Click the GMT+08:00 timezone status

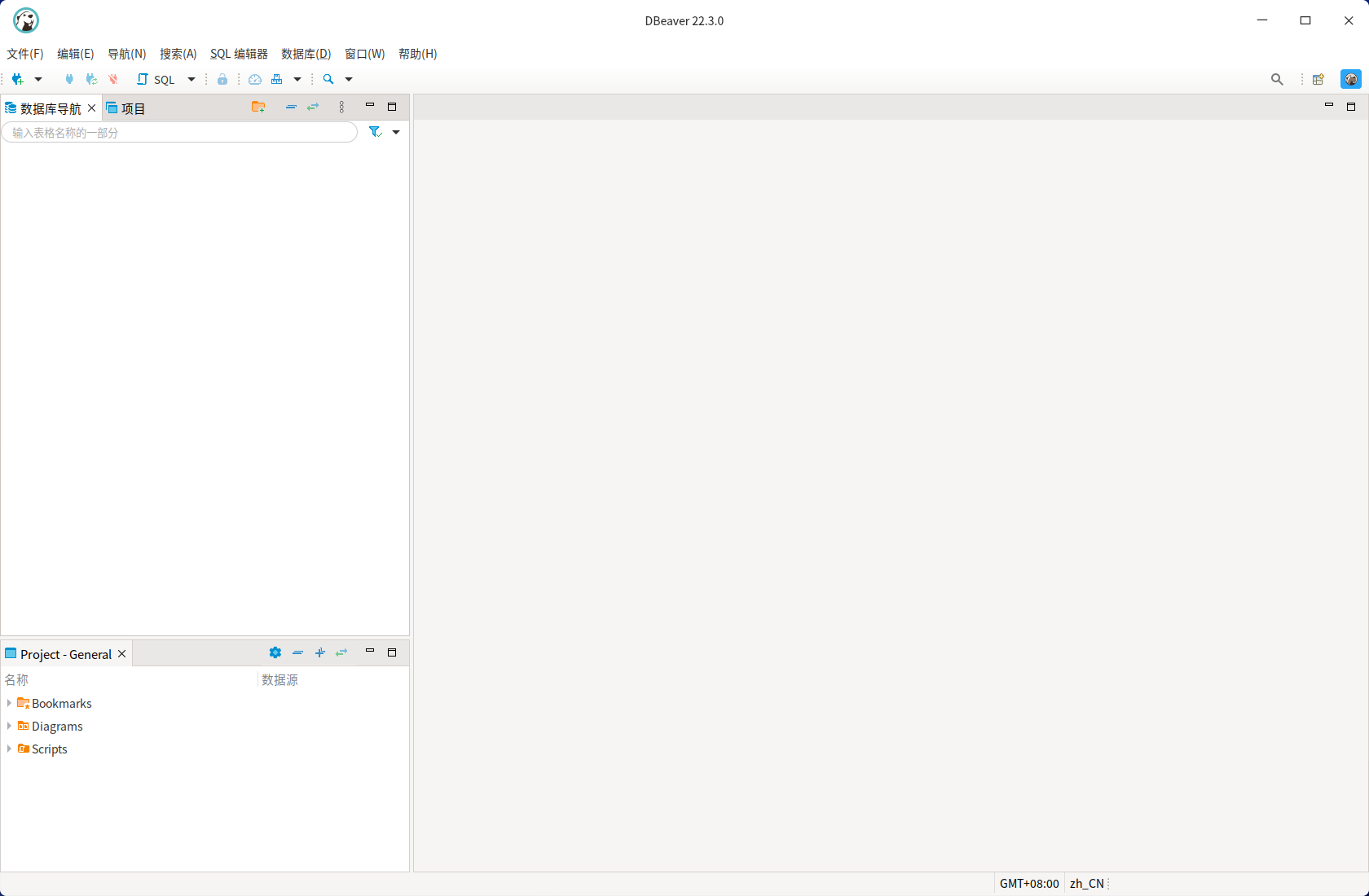click(1029, 884)
